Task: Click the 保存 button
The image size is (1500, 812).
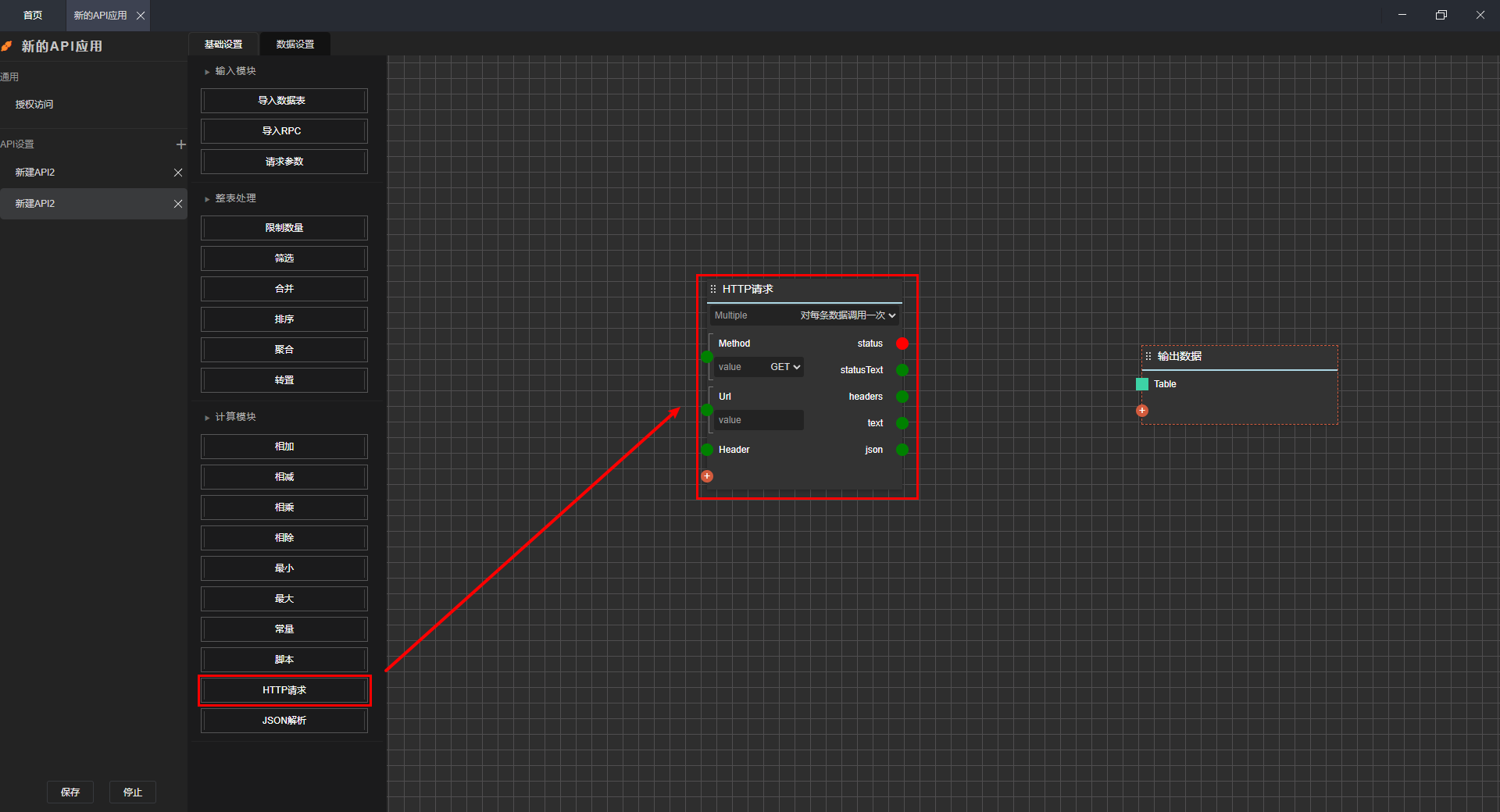Action: tap(70, 792)
